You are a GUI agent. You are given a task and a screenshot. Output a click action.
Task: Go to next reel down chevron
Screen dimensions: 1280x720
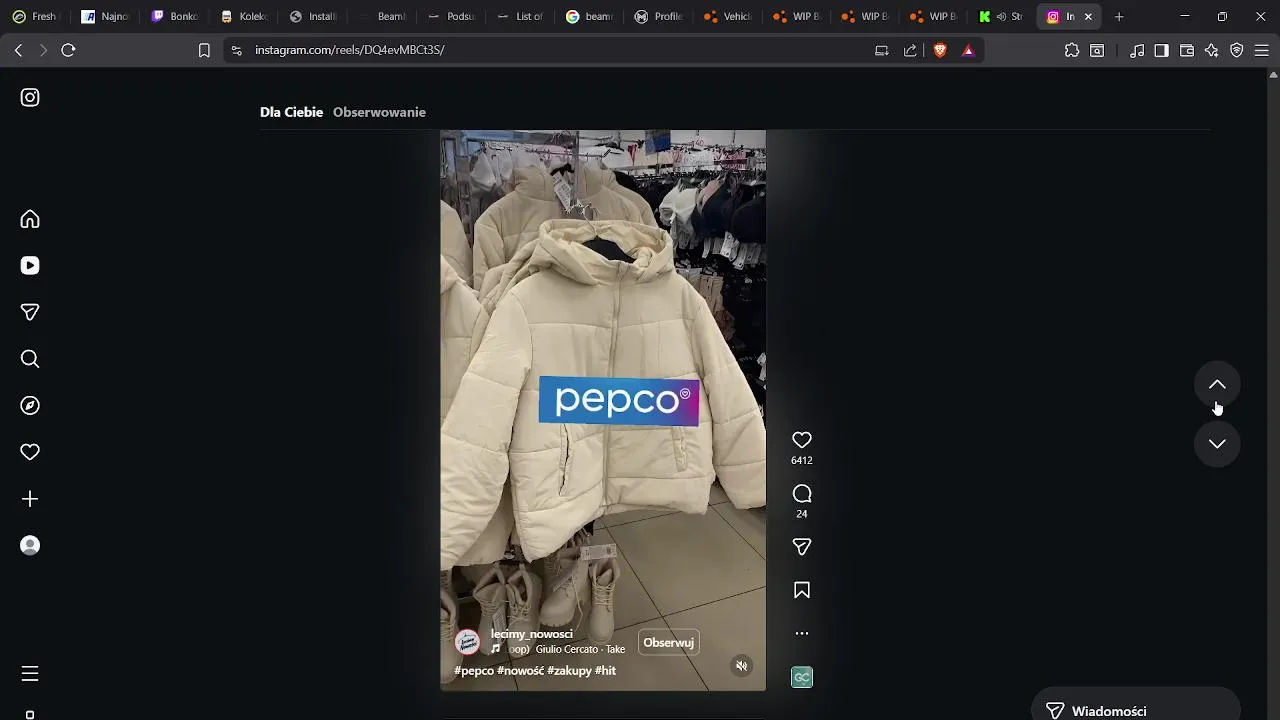[1217, 444]
